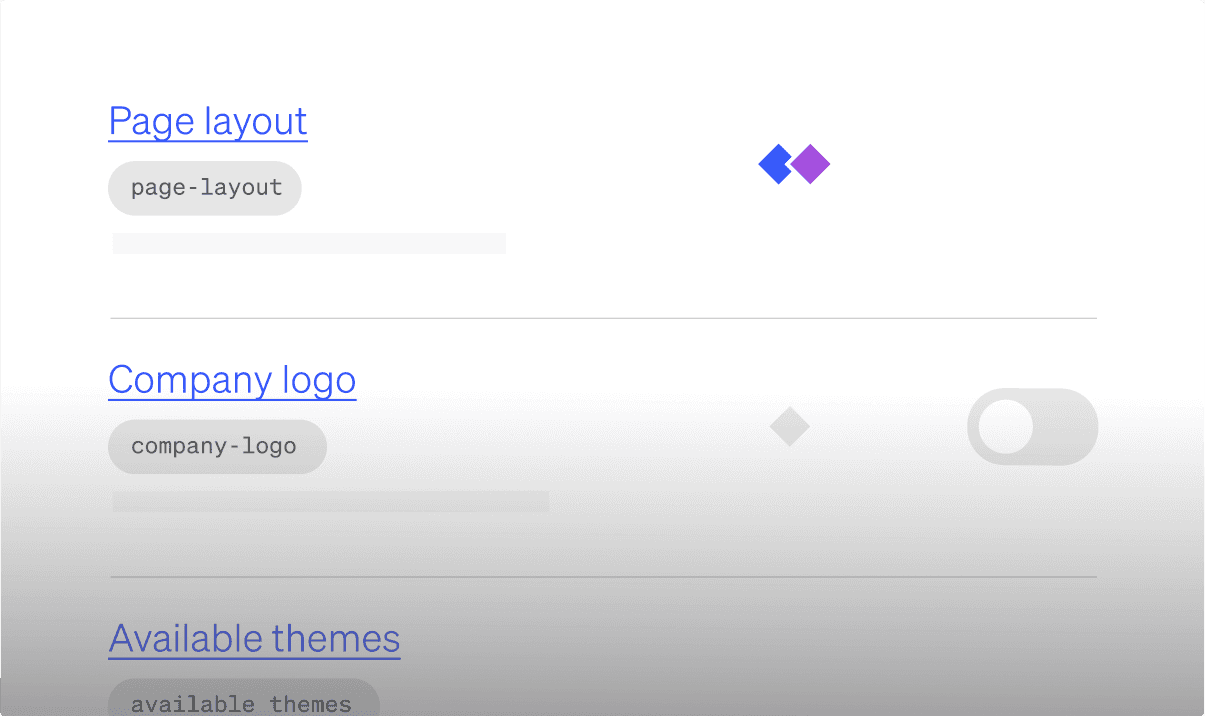Enable the Company logo toggle switch

click(x=1032, y=427)
